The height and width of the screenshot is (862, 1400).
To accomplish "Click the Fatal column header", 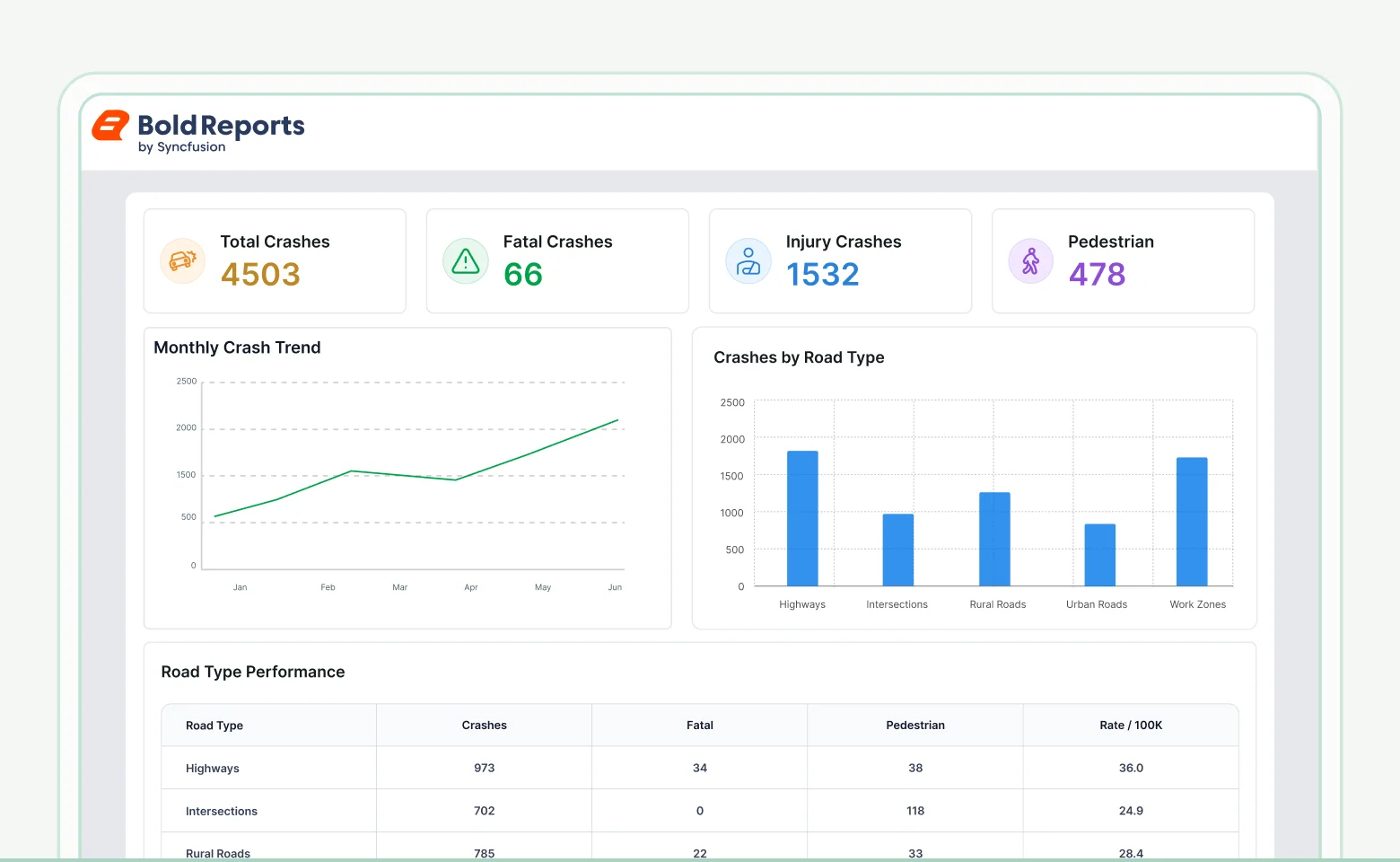I will 700,726.
